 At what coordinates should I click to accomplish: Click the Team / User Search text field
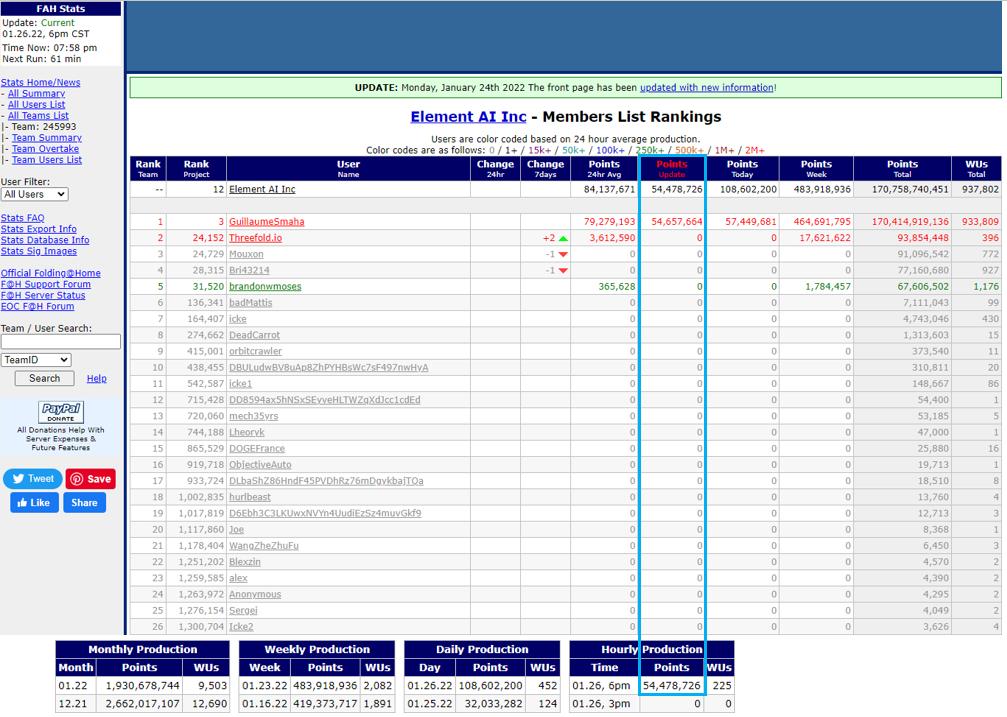pos(61,342)
